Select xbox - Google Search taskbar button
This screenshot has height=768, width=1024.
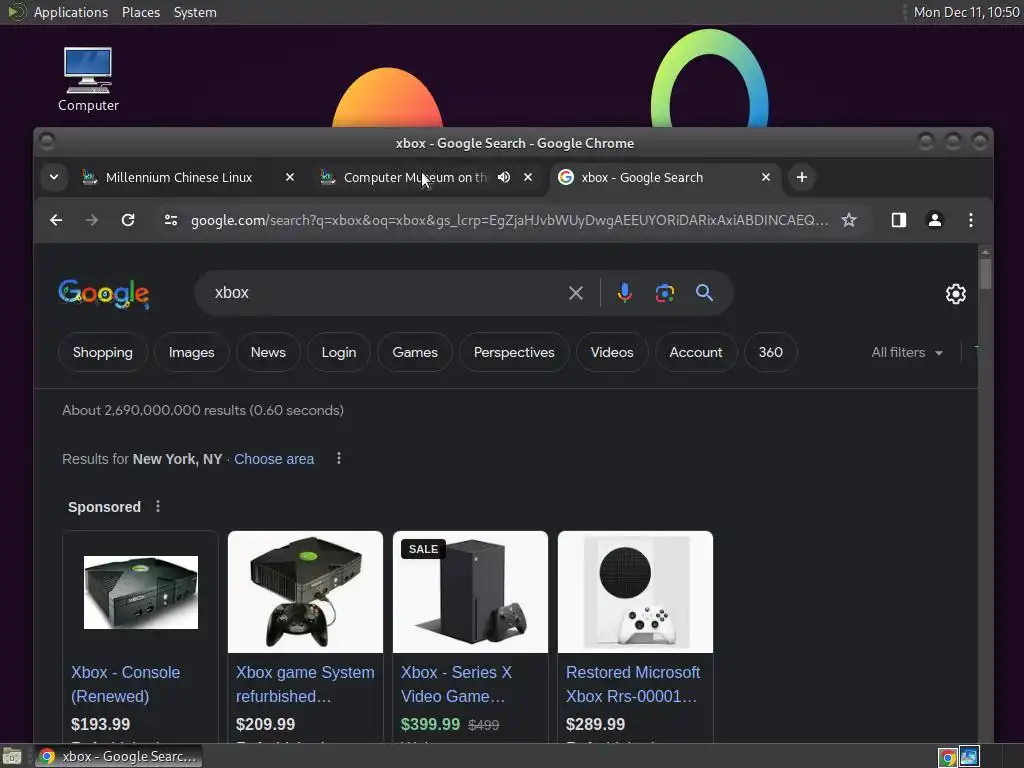click(118, 756)
